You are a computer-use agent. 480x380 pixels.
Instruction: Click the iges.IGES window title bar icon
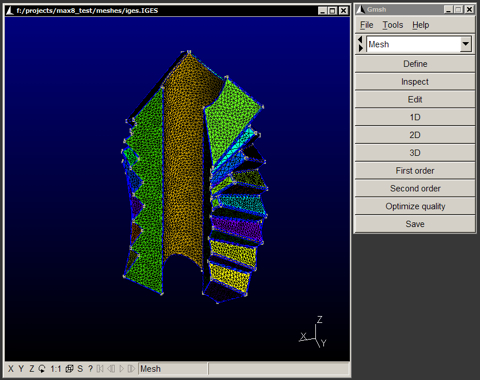(10, 10)
